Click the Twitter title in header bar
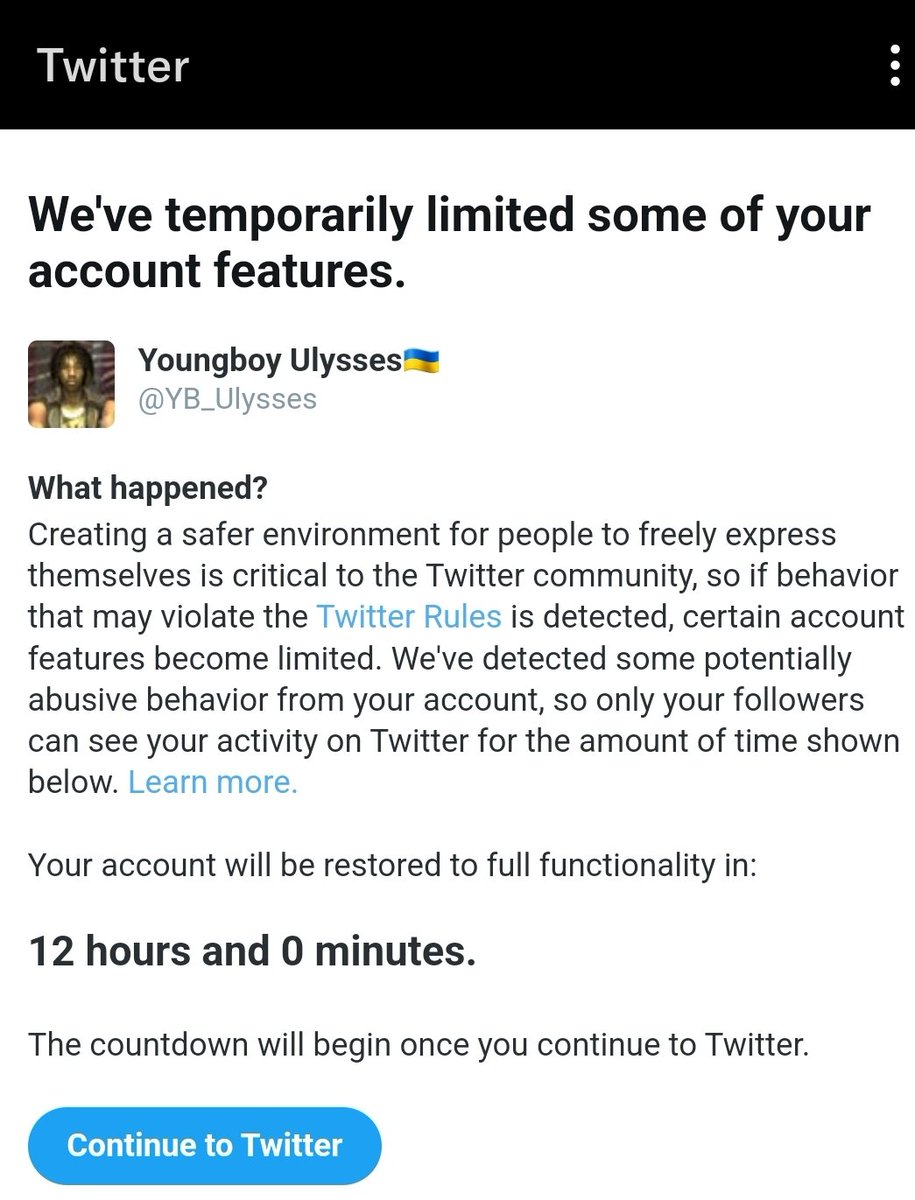The width and height of the screenshot is (915, 1200). 113,66
